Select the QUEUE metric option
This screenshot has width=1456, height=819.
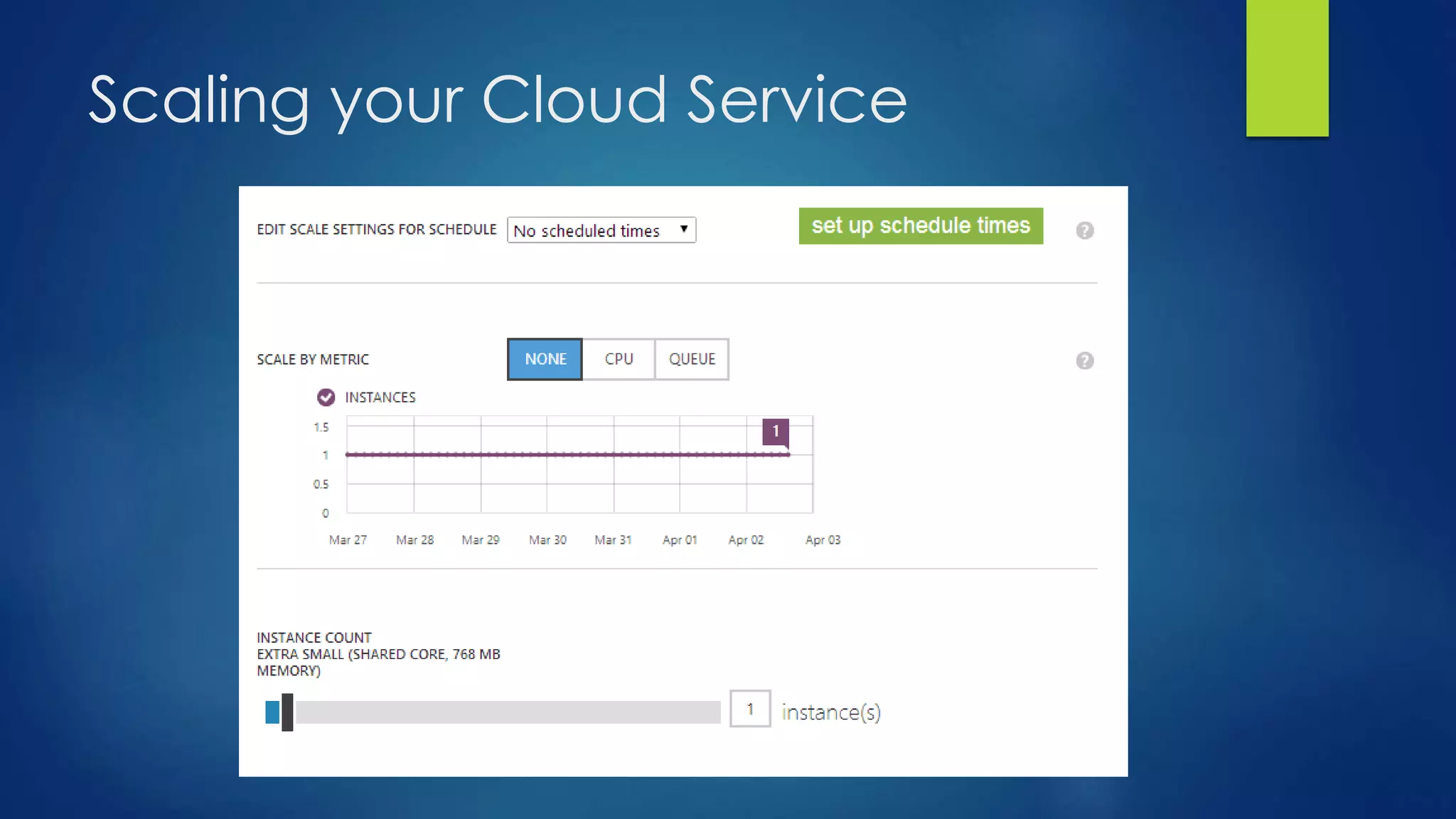coord(692,359)
